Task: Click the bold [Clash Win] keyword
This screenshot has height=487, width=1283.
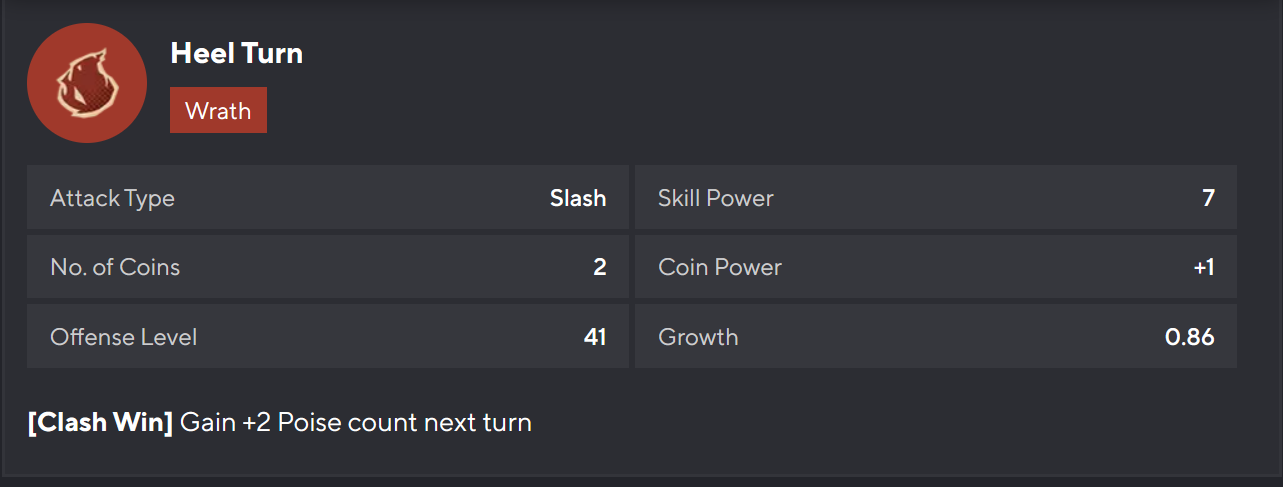Action: 100,423
